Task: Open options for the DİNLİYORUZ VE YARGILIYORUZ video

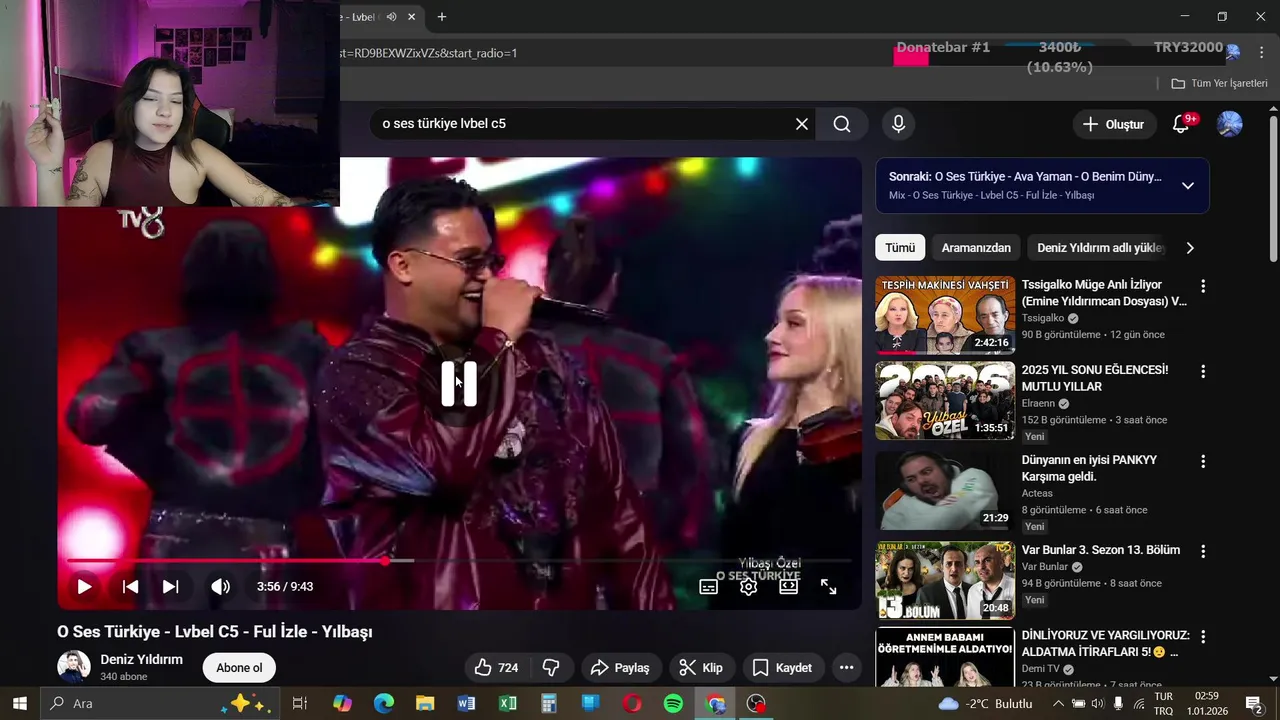Action: (1203, 636)
